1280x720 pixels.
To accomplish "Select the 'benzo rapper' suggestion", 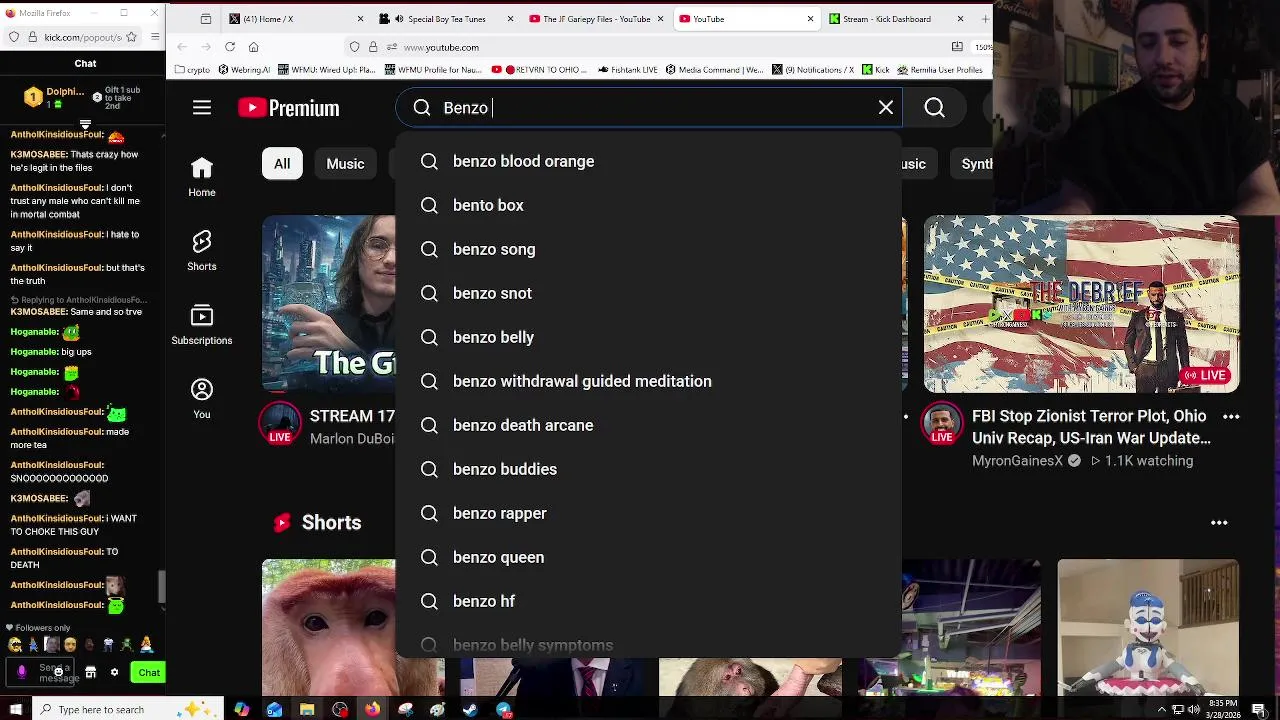I will 649,513.
